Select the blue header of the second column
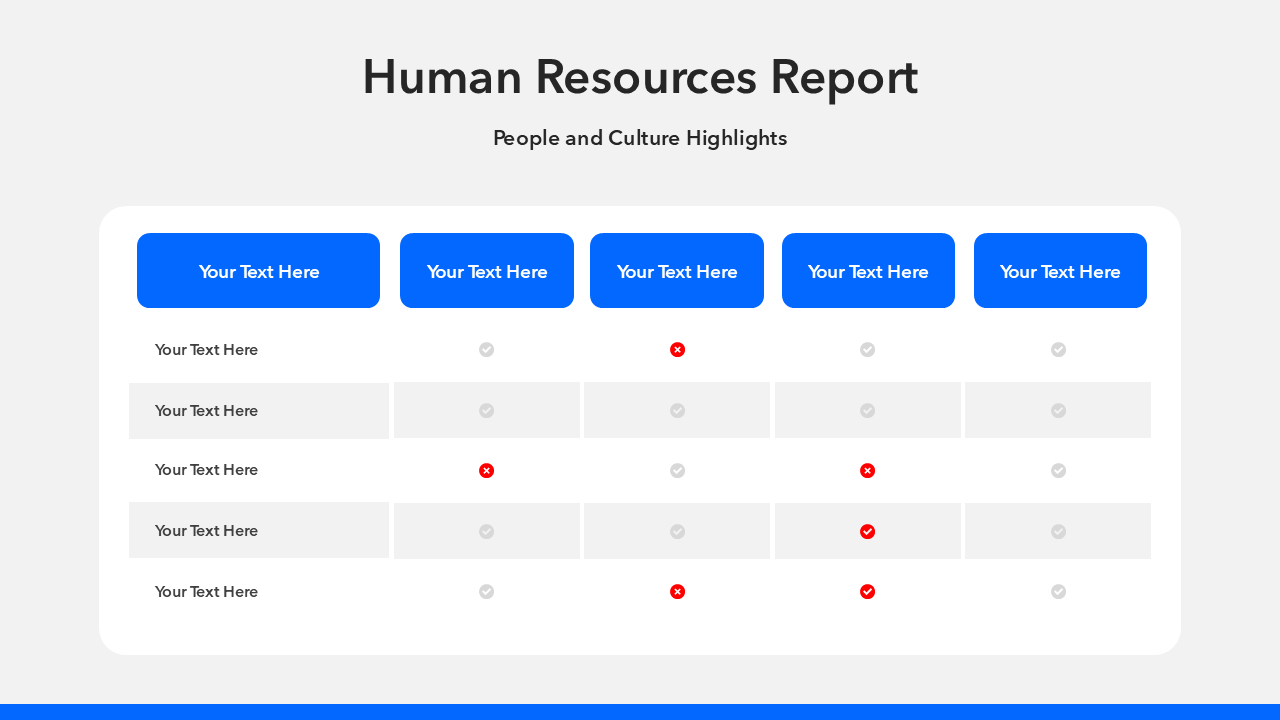This screenshot has height=720, width=1280. (487, 271)
